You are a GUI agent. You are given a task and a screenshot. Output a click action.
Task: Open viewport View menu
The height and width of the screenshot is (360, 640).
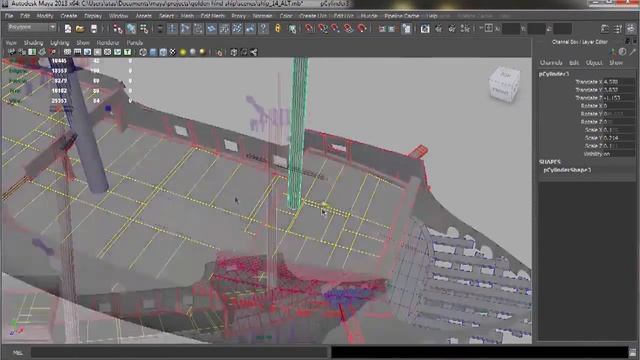tap(11, 43)
